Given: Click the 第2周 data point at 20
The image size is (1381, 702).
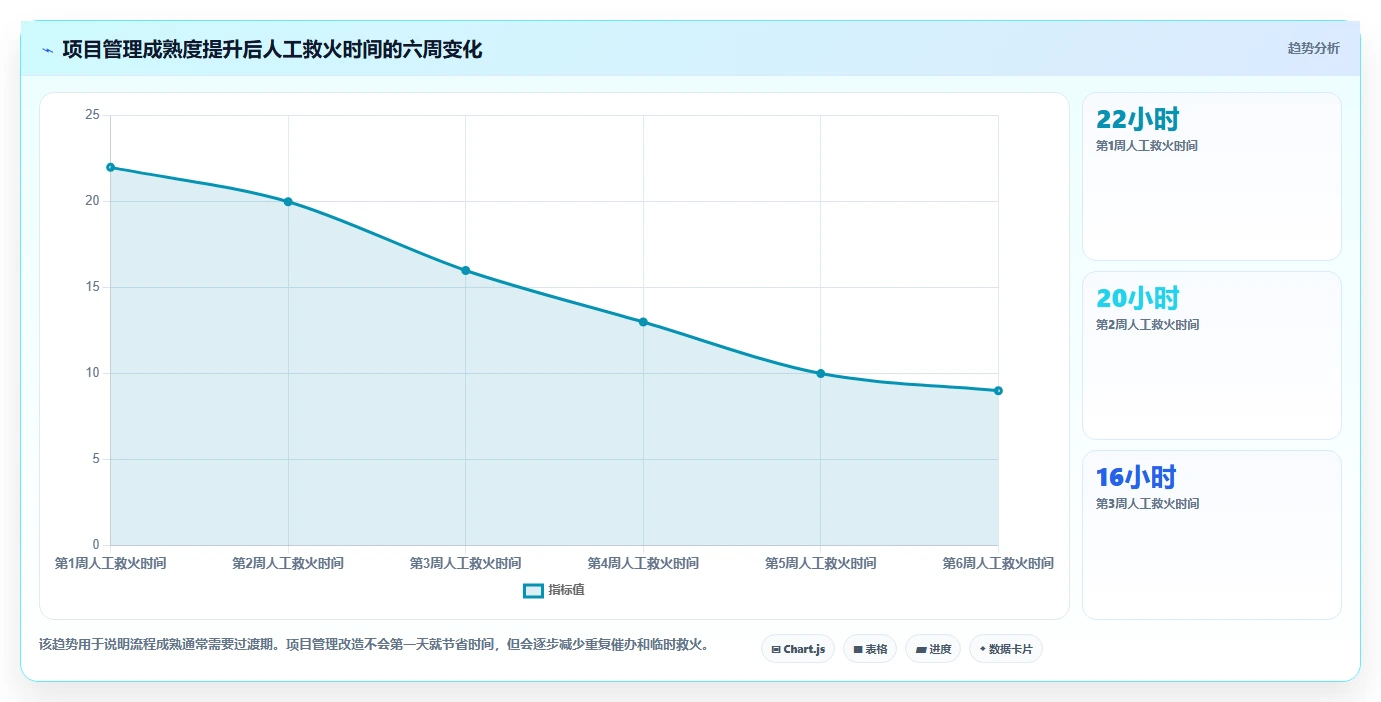Looking at the screenshot, I should pos(288,201).
